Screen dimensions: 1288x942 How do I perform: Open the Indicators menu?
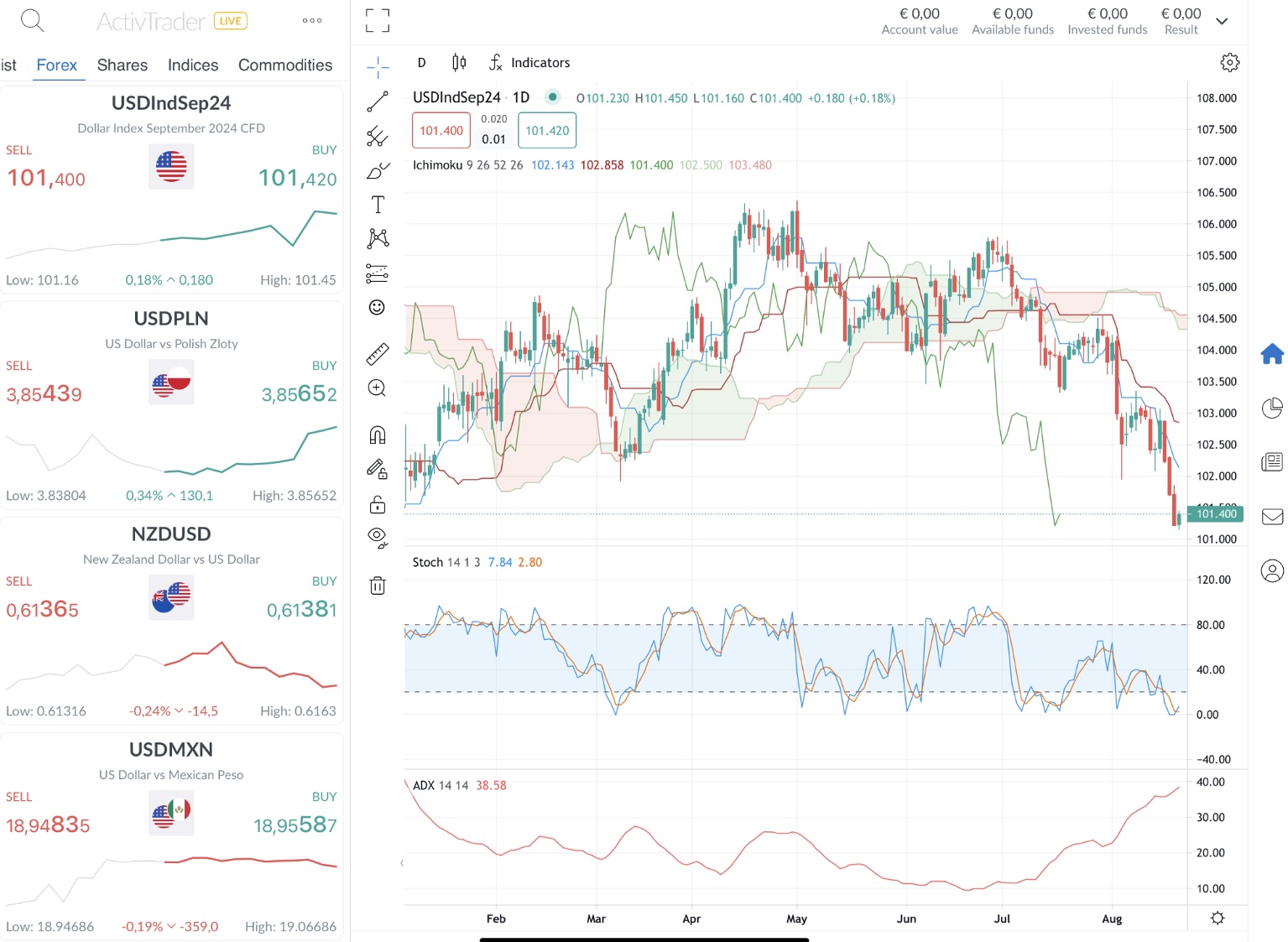[x=540, y=62]
